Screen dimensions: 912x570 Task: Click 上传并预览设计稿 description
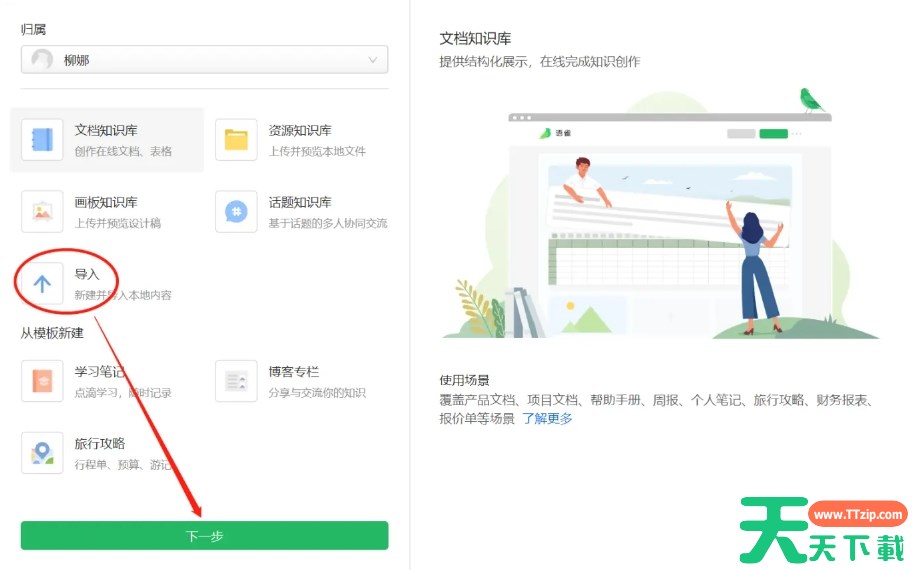click(x=117, y=223)
